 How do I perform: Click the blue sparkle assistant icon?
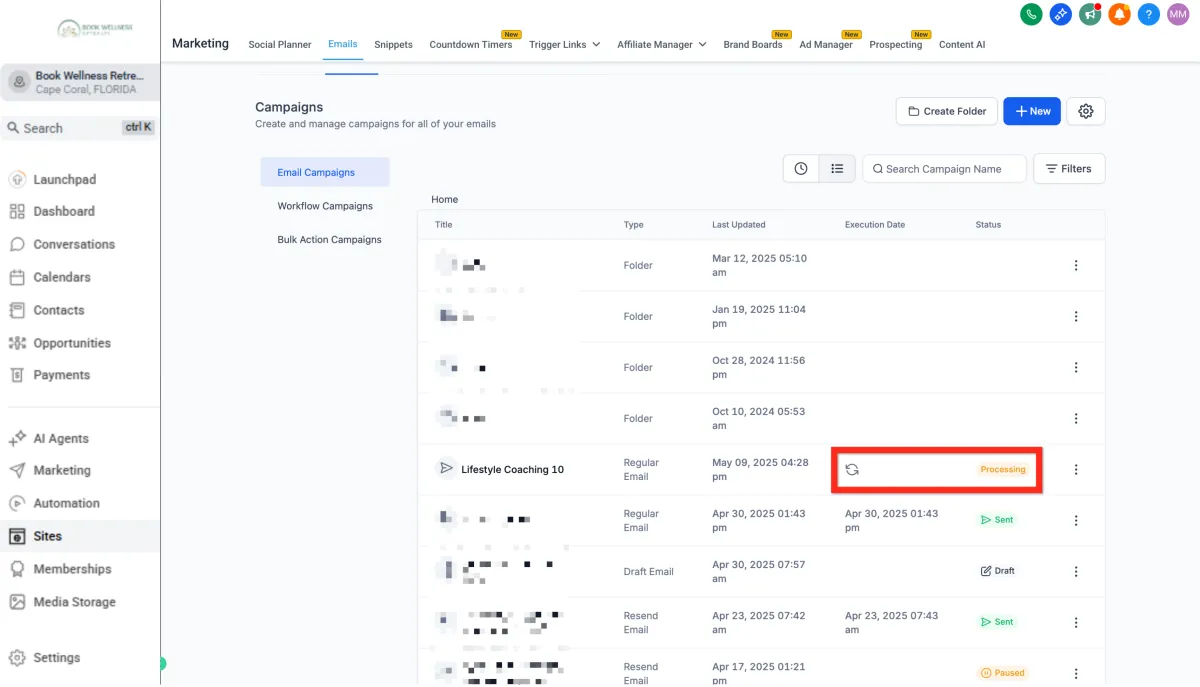pos(1061,15)
